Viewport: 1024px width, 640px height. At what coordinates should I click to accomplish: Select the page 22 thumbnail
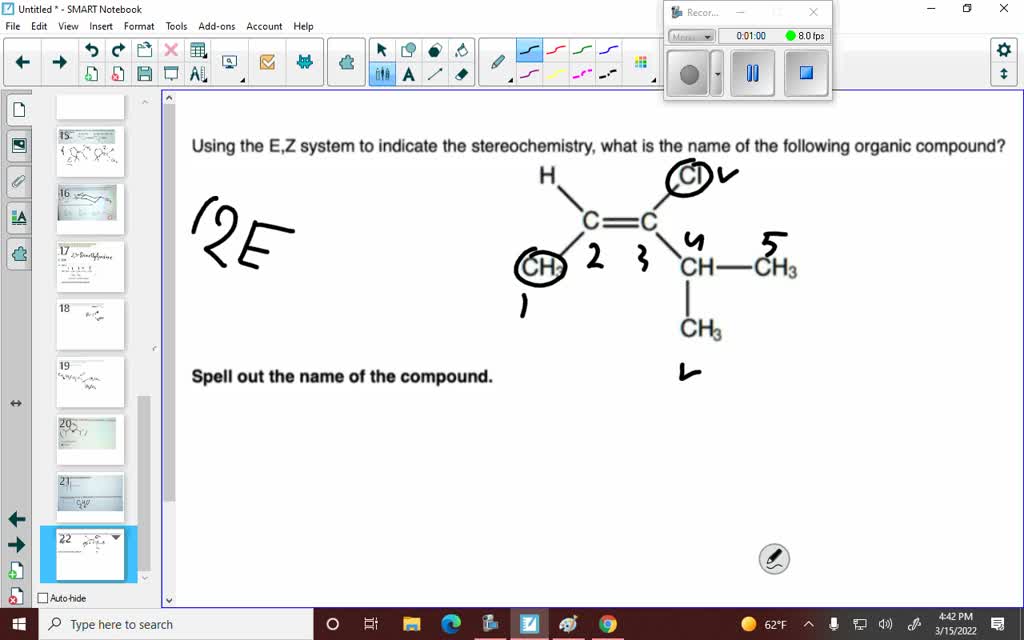point(90,555)
